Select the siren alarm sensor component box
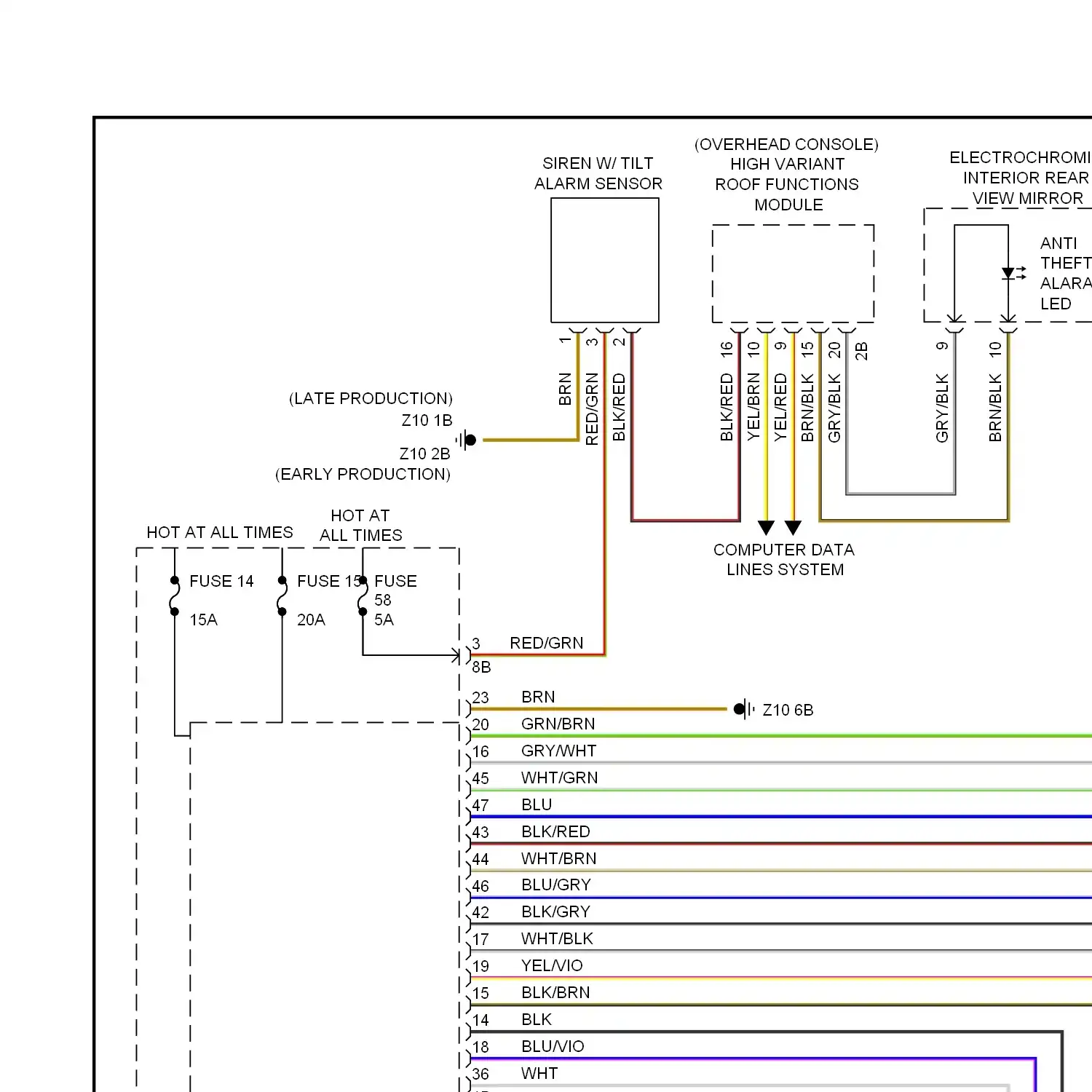This screenshot has height=1092, width=1092. [605, 260]
